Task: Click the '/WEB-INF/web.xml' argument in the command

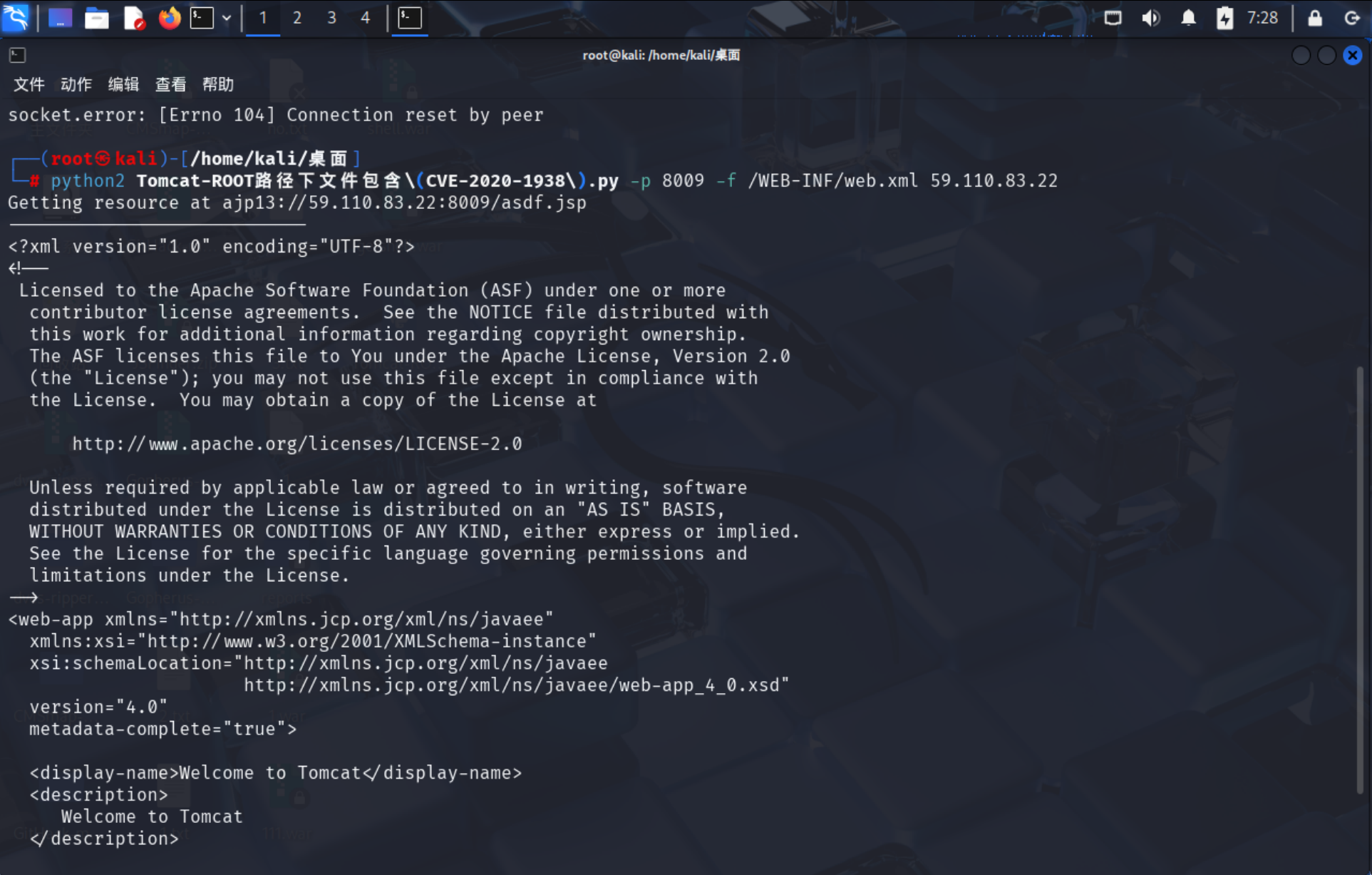Action: (833, 180)
